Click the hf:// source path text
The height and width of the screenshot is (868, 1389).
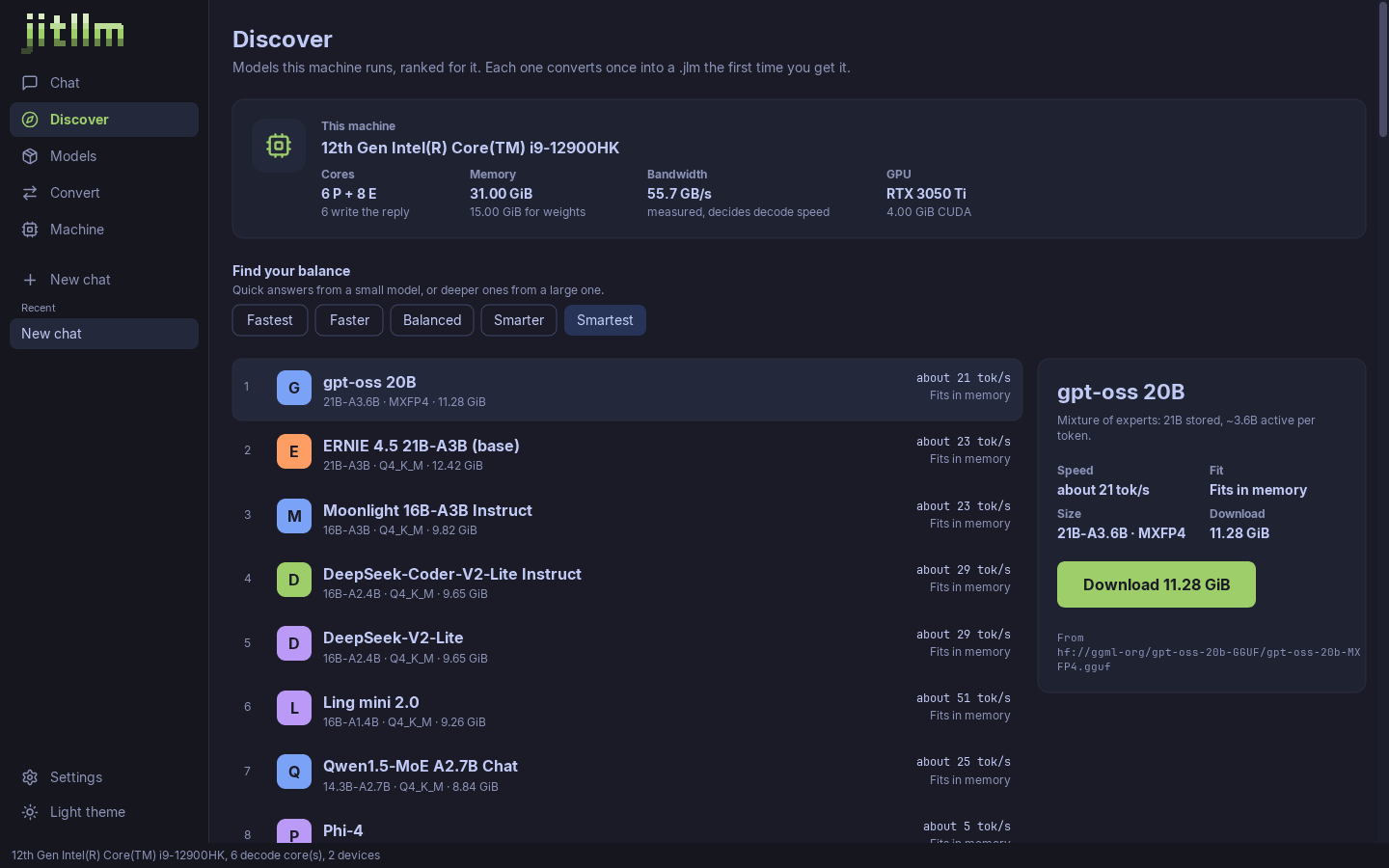[1209, 659]
